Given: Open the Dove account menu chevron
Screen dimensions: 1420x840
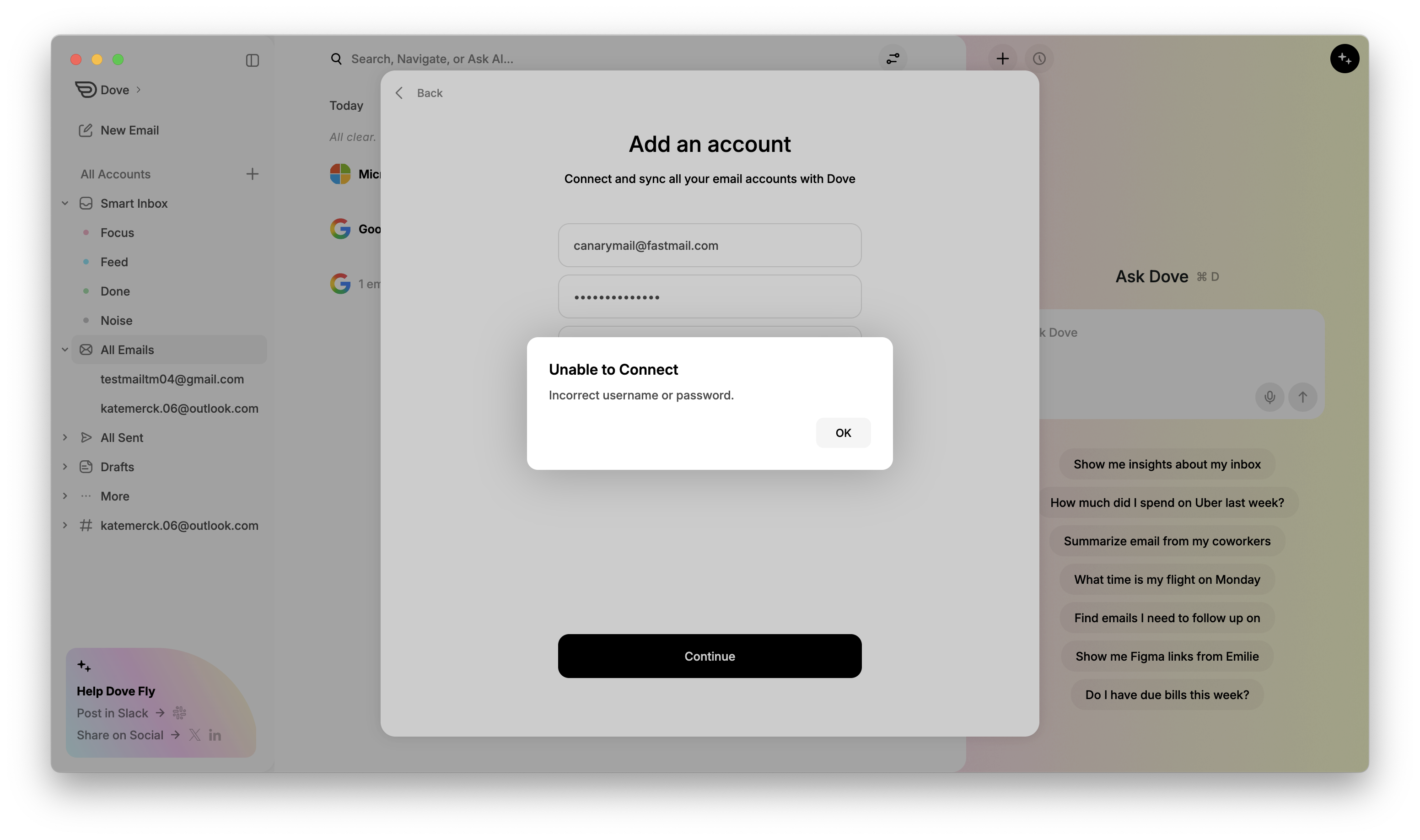Looking at the screenshot, I should pyautogui.click(x=139, y=90).
